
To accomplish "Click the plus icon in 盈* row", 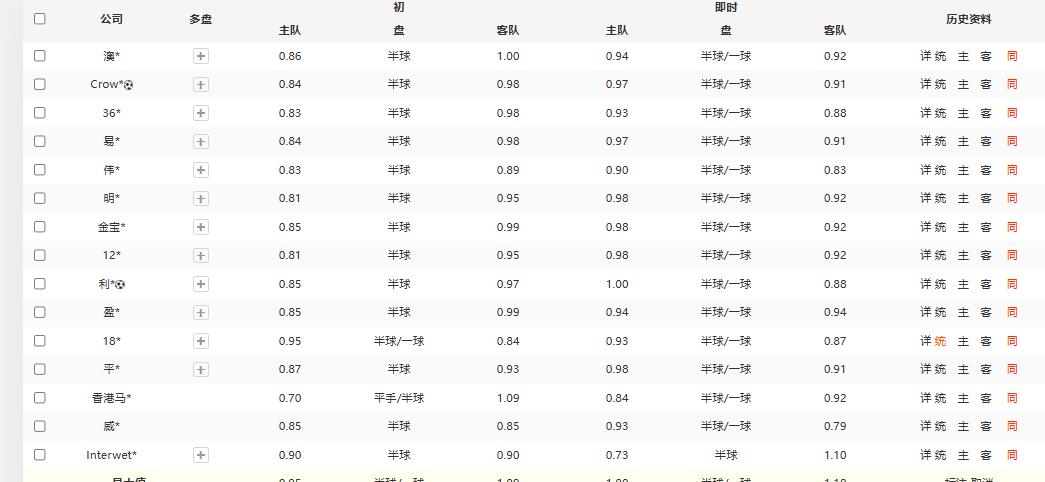I will [200, 313].
